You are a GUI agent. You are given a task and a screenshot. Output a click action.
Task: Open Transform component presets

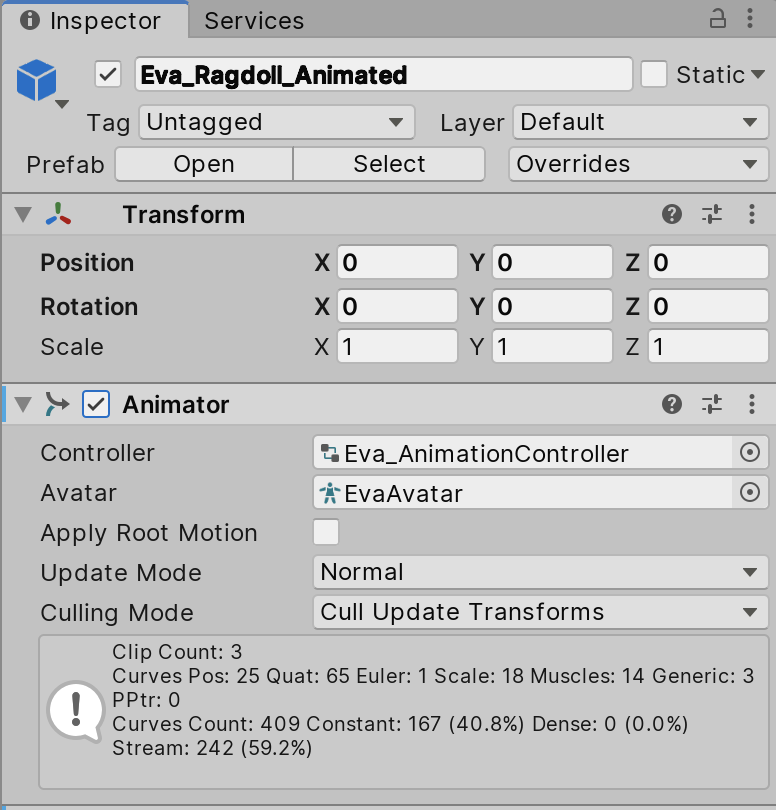point(712,214)
